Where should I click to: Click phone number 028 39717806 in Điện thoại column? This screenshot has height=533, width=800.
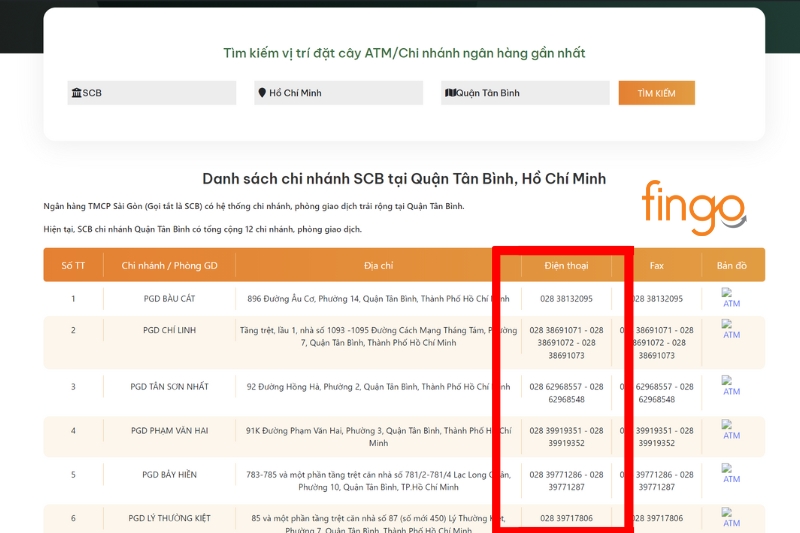point(566,518)
